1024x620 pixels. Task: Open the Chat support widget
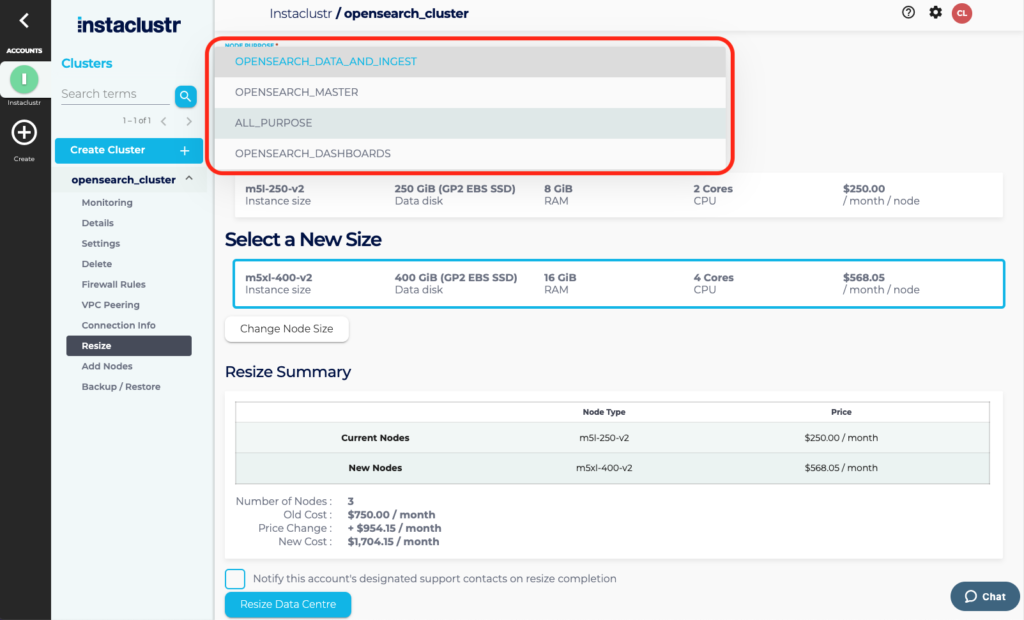[985, 596]
